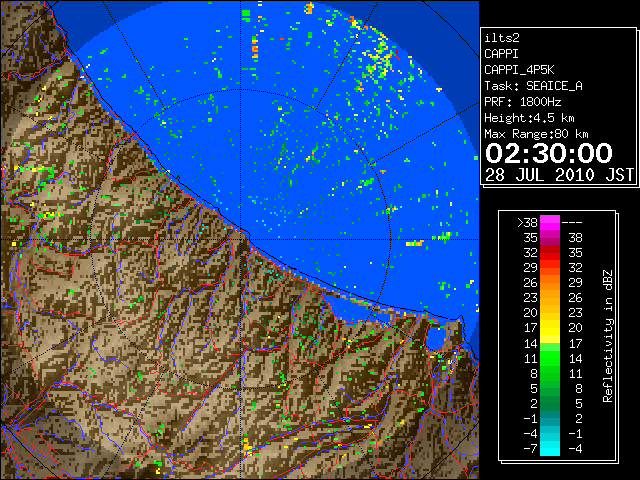
Task: Click the 02:30:00 timestamp
Action: tap(549, 153)
